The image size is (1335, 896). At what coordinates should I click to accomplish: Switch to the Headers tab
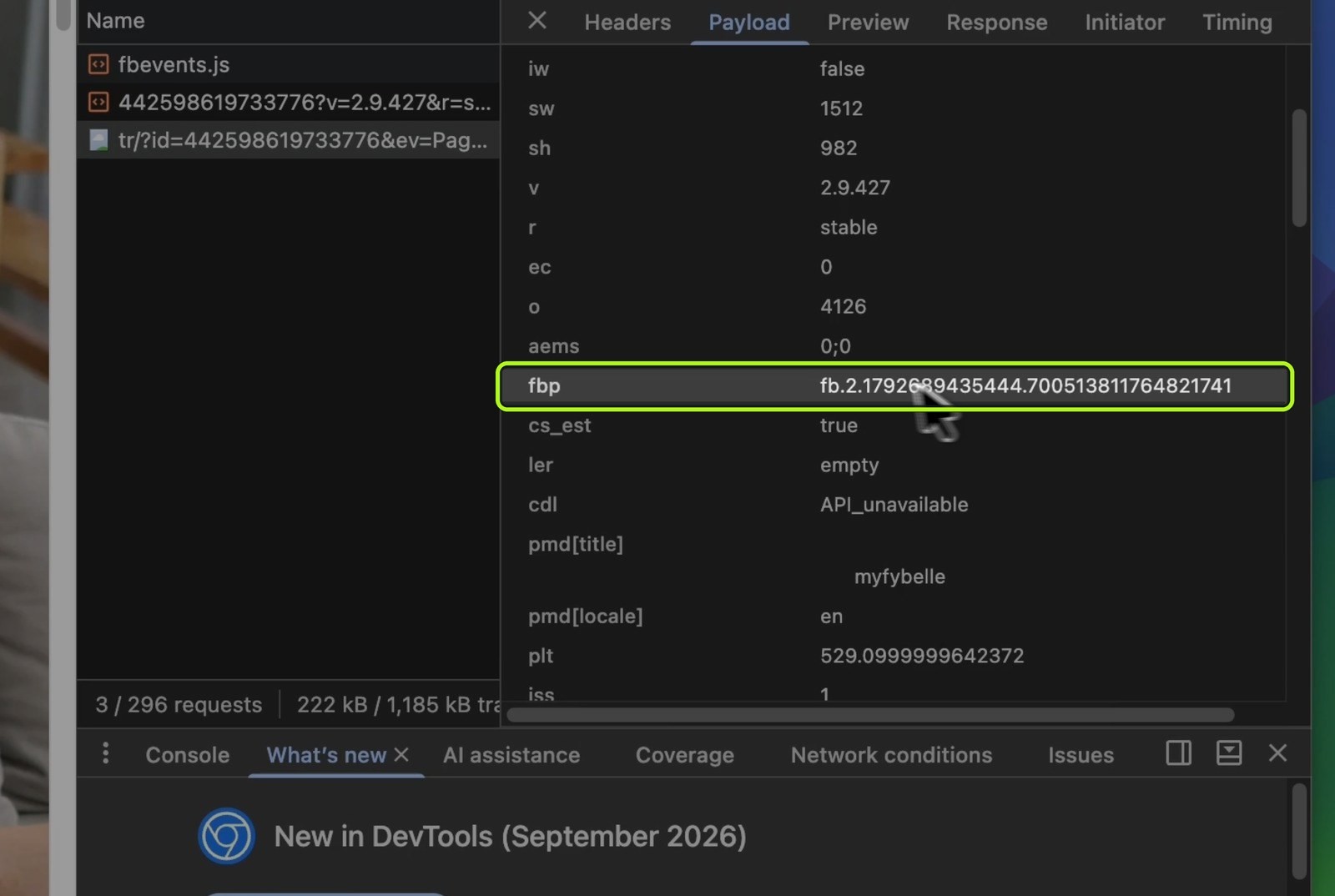point(627,23)
